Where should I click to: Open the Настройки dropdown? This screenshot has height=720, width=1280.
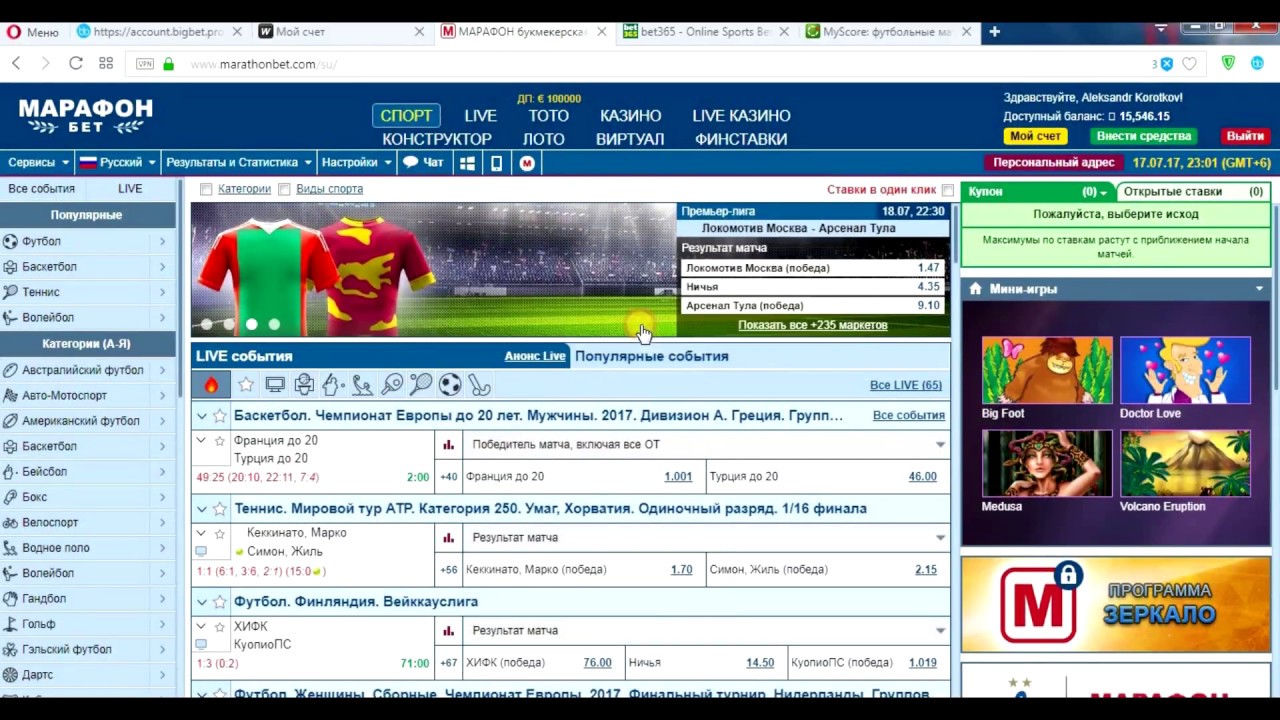tap(357, 162)
